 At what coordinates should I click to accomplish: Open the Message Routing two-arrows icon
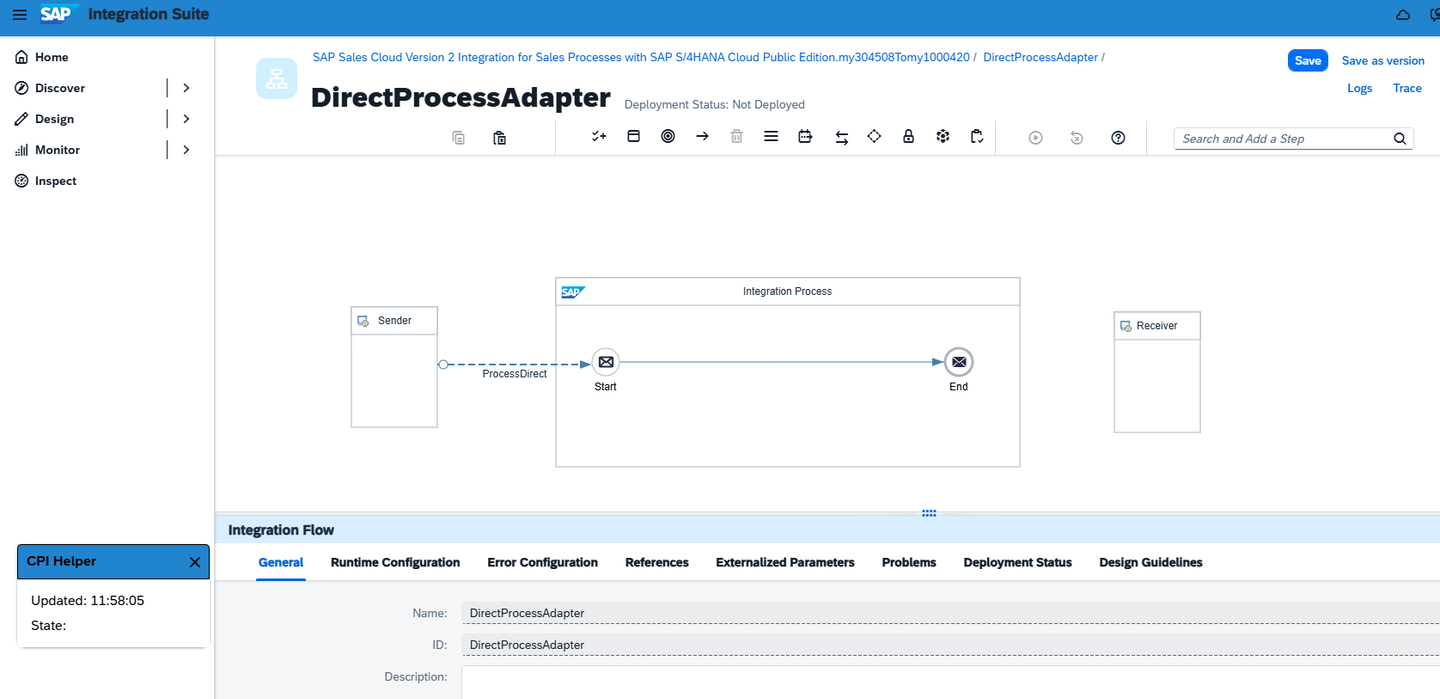pos(841,137)
